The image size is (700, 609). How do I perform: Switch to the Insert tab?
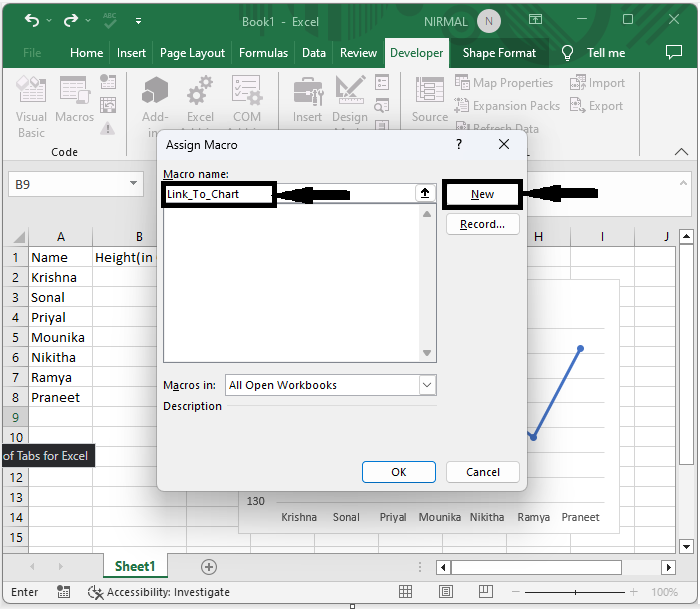[x=131, y=53]
